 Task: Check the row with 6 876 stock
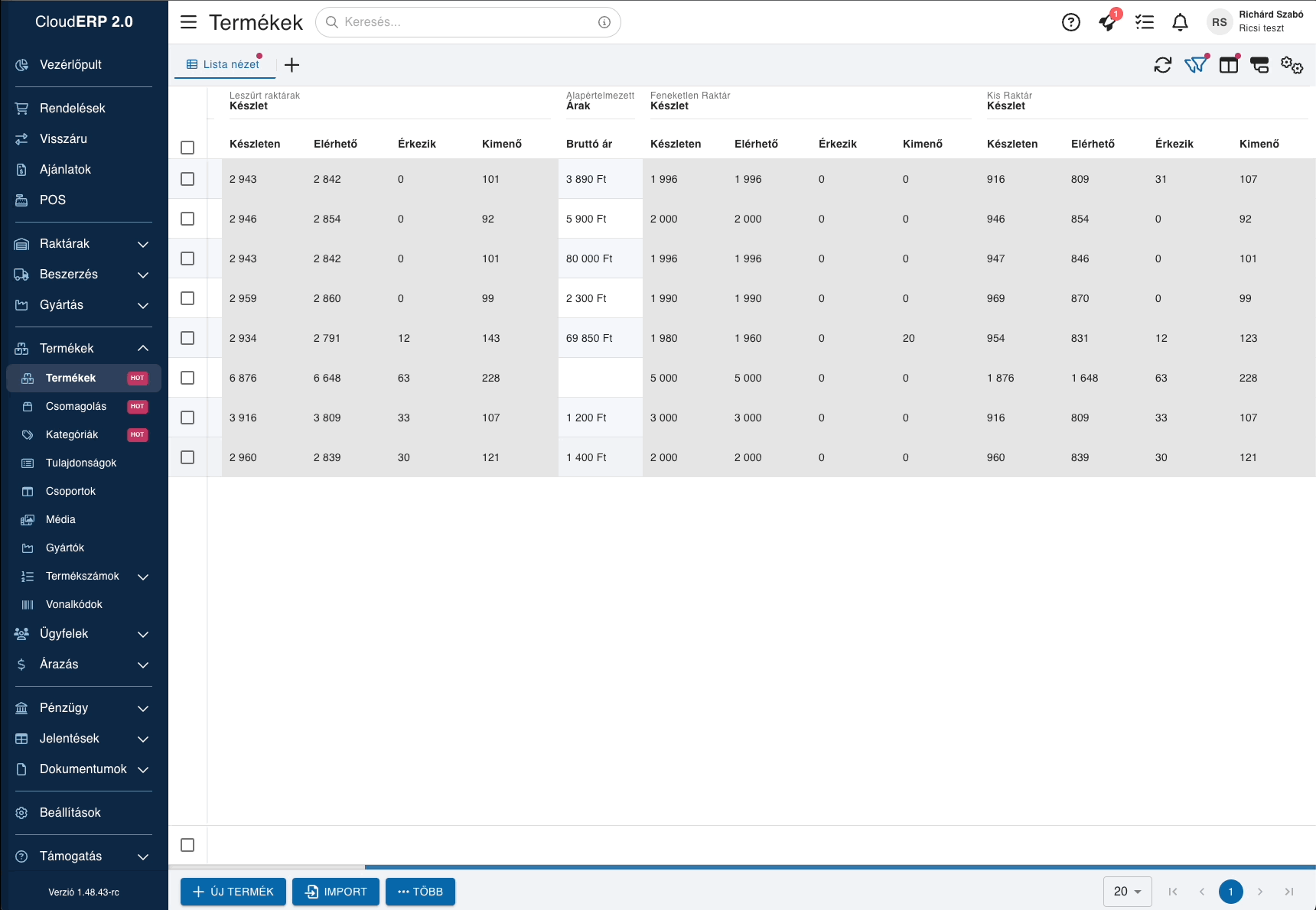click(x=187, y=378)
